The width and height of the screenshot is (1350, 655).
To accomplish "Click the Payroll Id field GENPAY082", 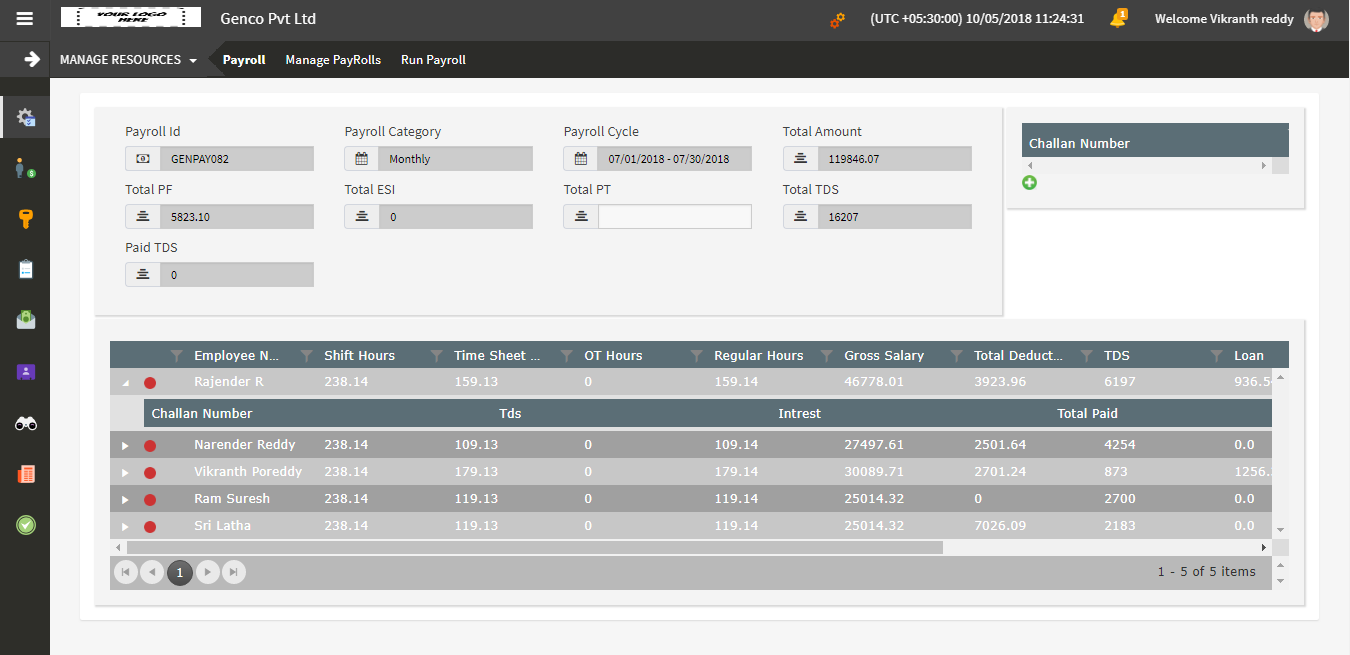I will coord(237,159).
